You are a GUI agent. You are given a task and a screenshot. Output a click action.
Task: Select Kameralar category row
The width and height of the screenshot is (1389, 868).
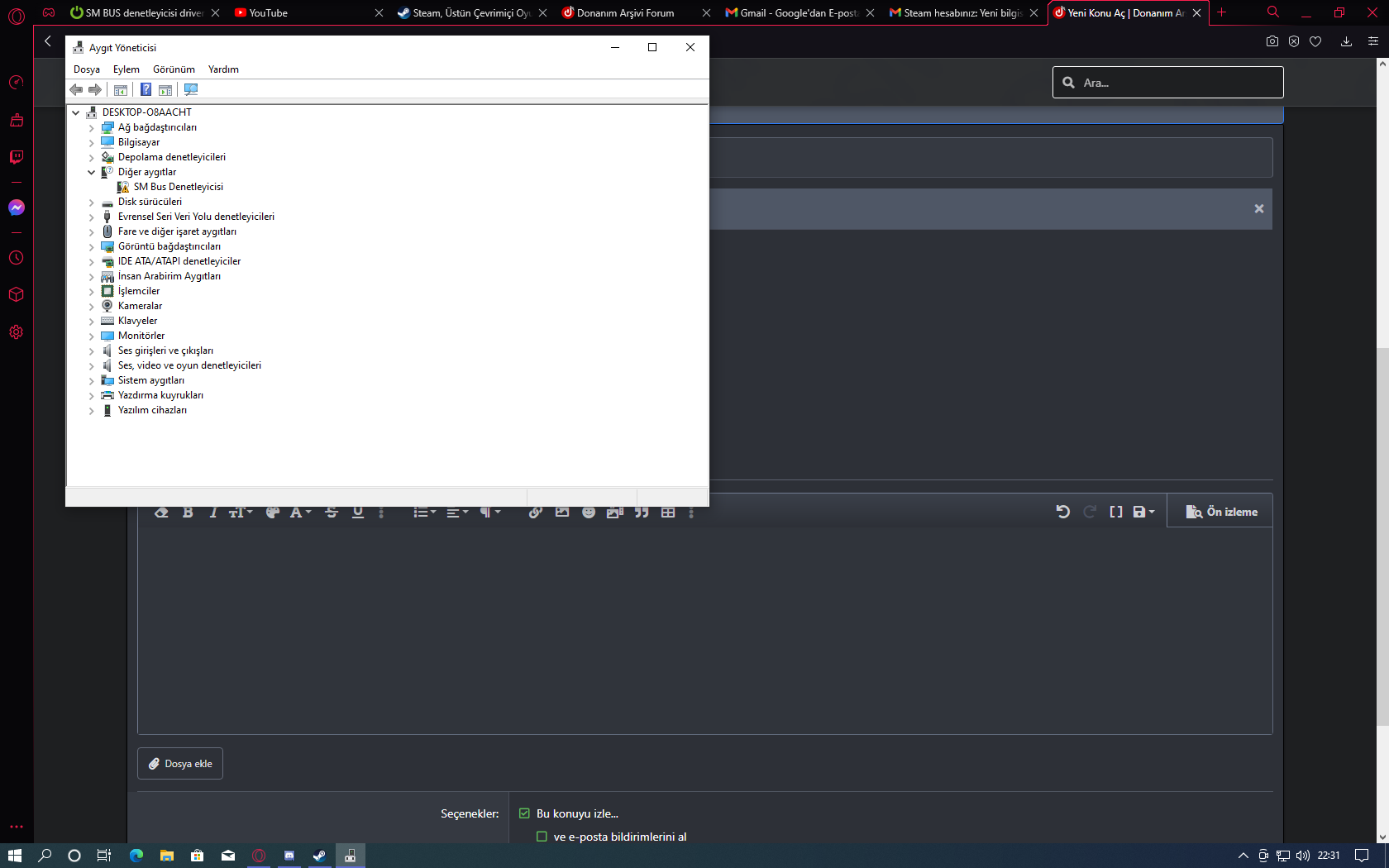(140, 306)
